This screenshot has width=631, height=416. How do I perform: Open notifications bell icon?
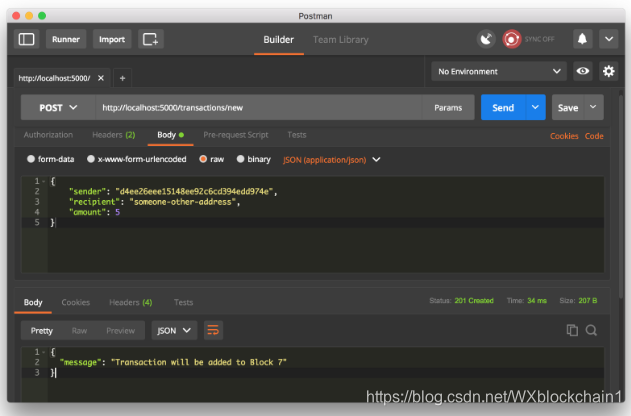582,39
